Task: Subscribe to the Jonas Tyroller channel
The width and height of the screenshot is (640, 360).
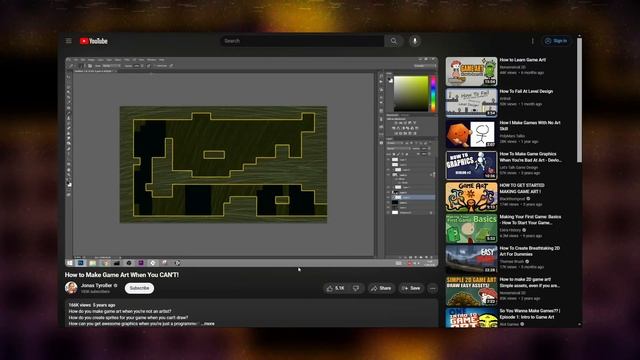Action: point(139,288)
